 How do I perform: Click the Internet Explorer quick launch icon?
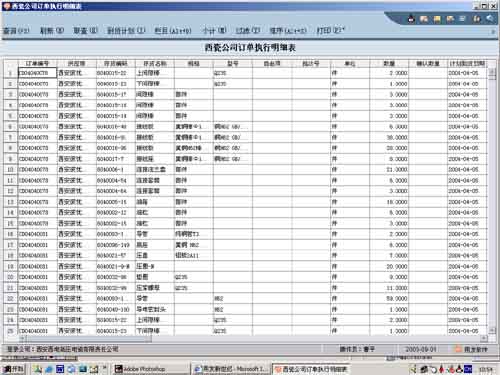(x=49, y=369)
